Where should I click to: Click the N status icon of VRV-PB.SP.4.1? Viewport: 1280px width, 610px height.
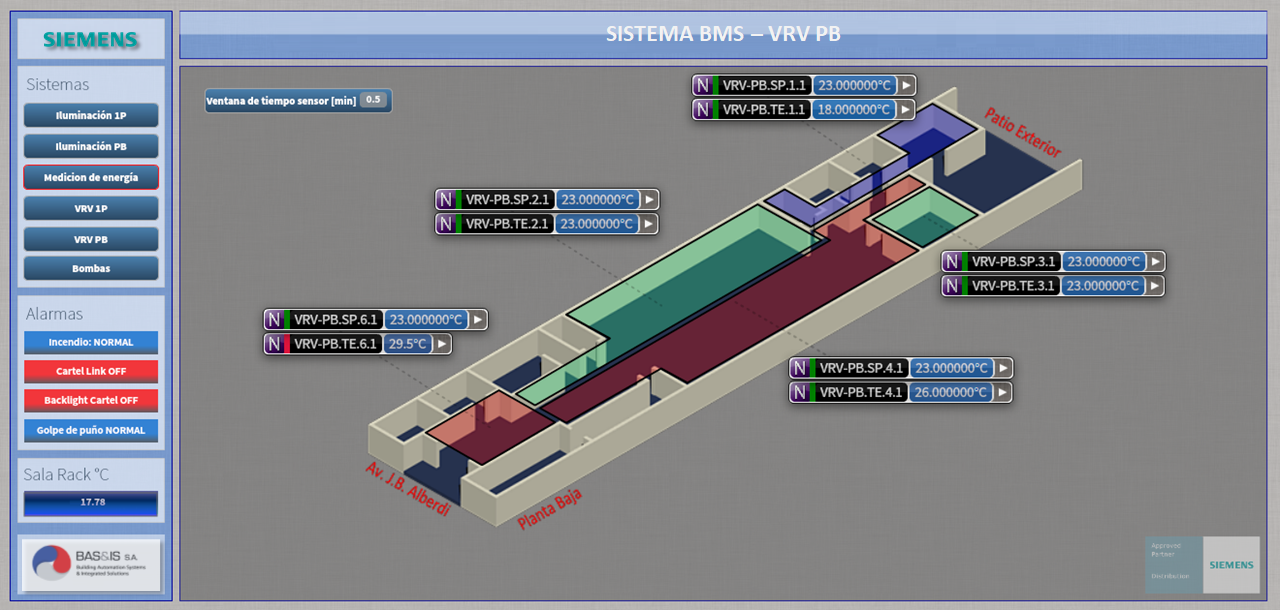(799, 367)
